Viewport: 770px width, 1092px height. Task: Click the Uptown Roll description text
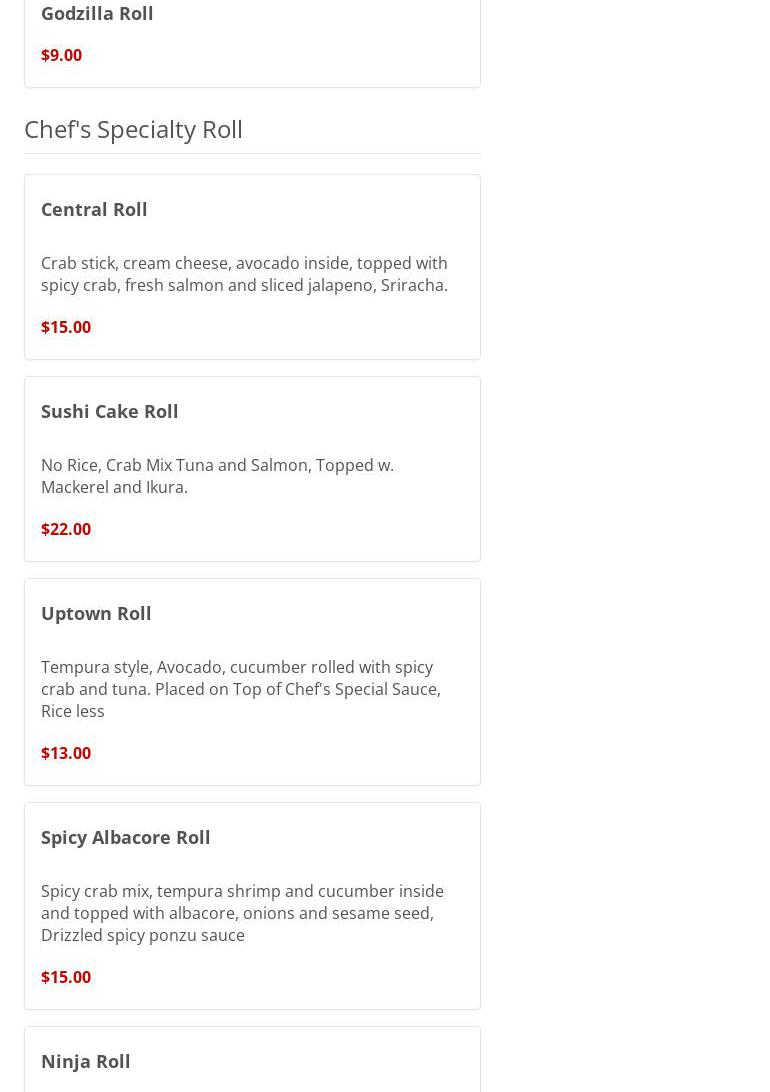click(x=241, y=689)
